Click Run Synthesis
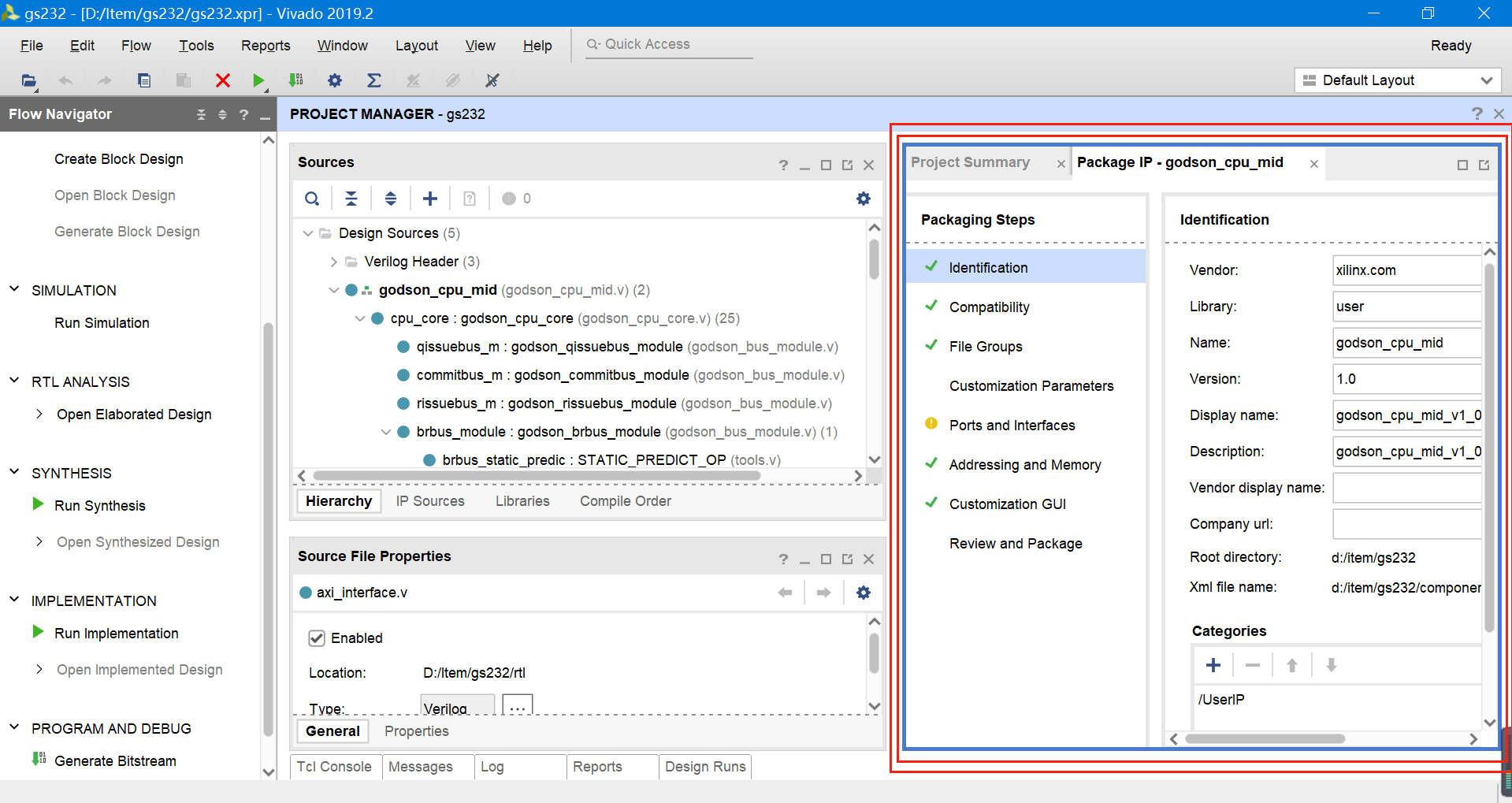This screenshot has width=1512, height=803. [100, 506]
